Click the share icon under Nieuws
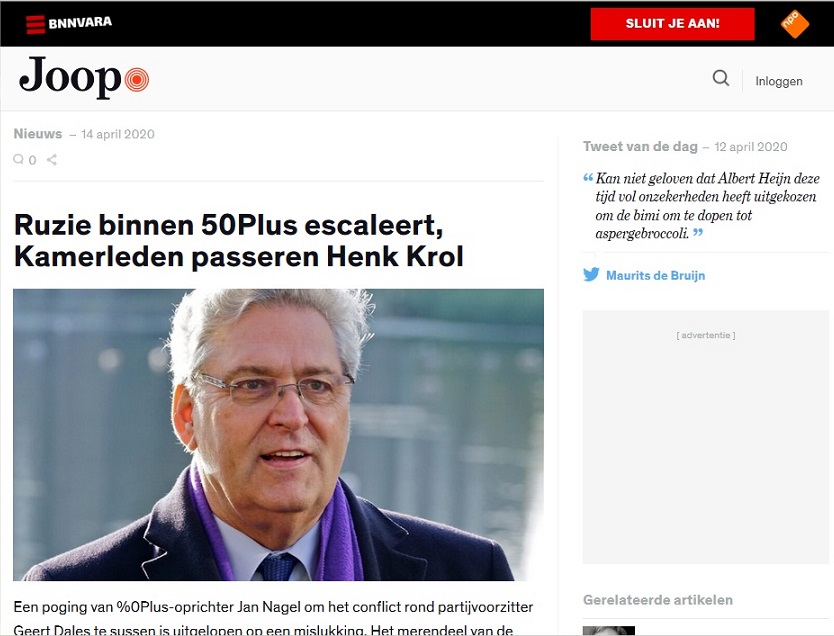This screenshot has height=636, width=834. coord(52,159)
